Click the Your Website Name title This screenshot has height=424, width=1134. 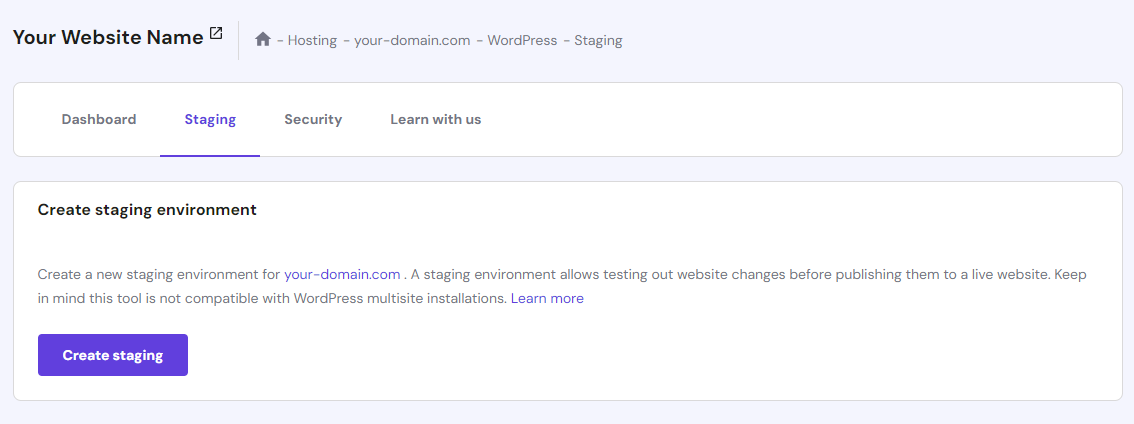tap(108, 38)
